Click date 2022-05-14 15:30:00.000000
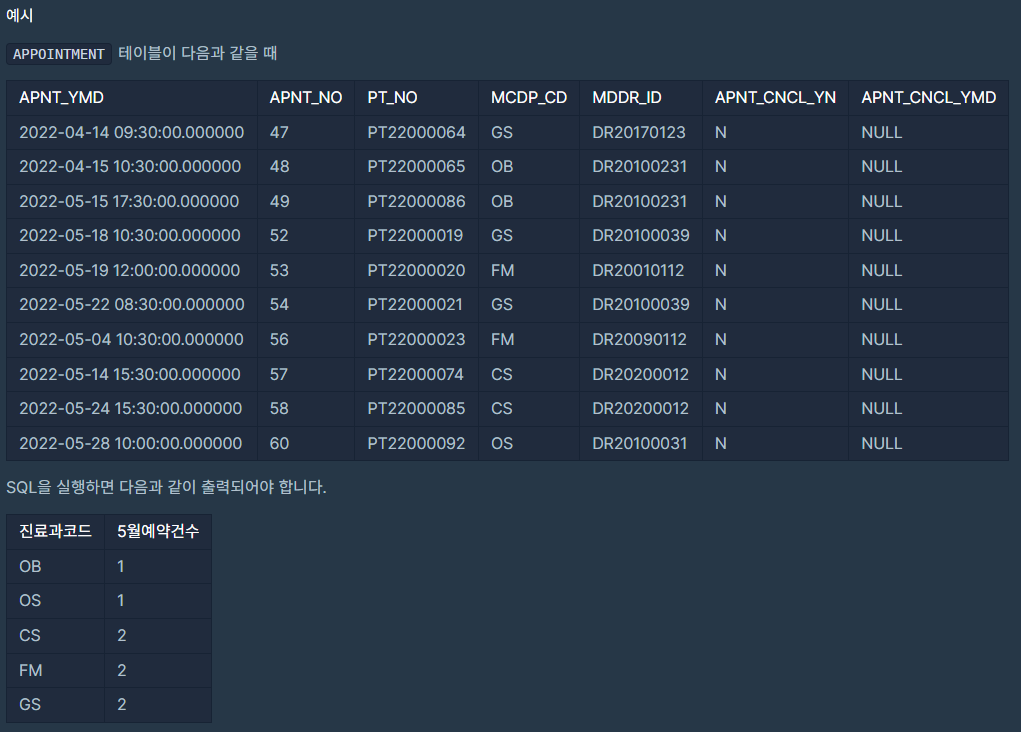Screen dimensions: 1021x732 (x=130, y=374)
